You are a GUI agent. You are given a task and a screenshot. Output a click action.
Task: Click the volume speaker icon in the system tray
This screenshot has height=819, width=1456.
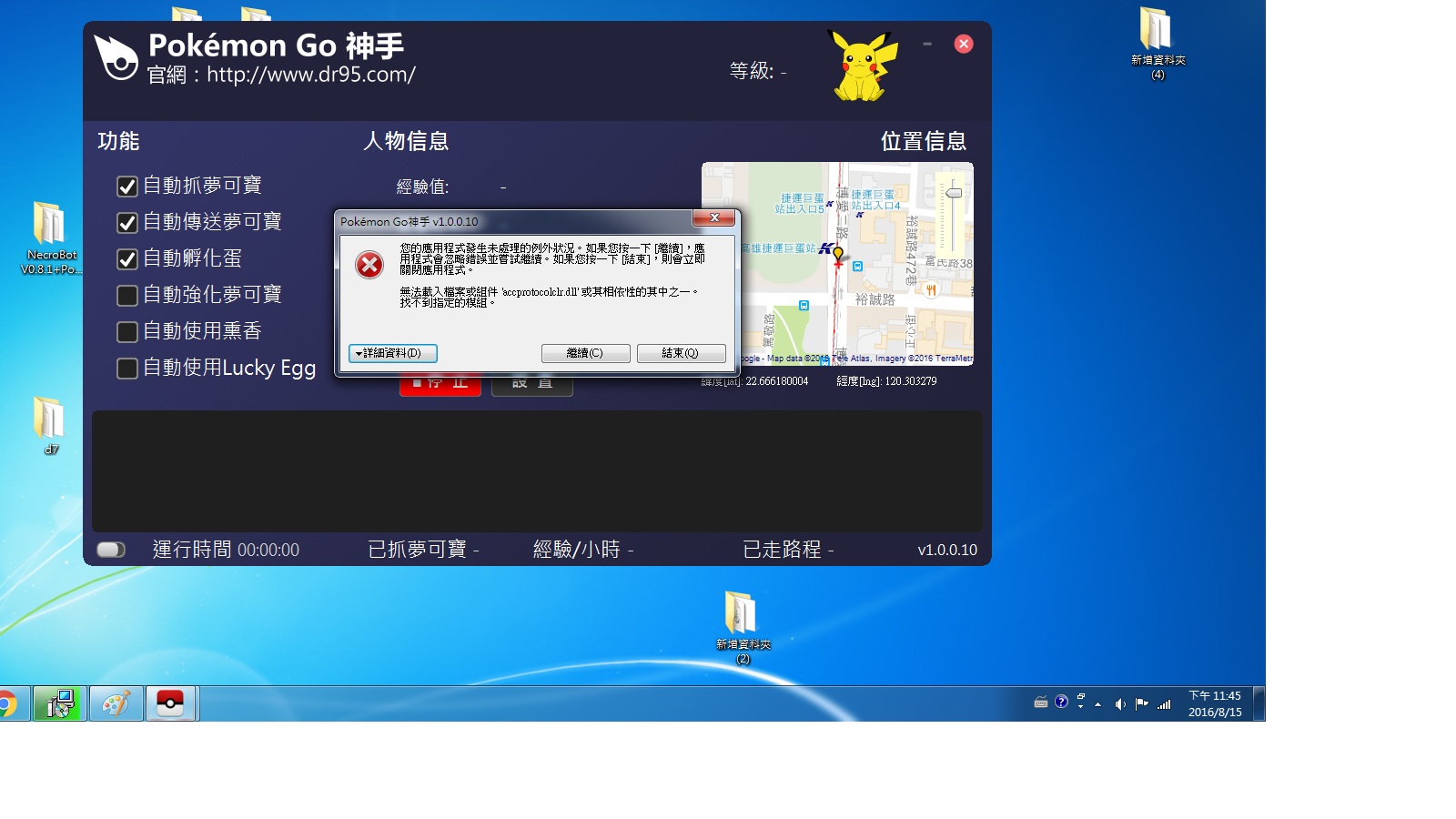[1119, 703]
